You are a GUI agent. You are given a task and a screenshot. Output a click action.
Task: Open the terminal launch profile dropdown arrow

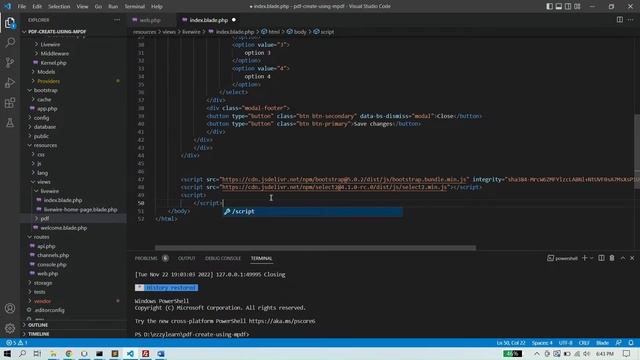[592, 258]
